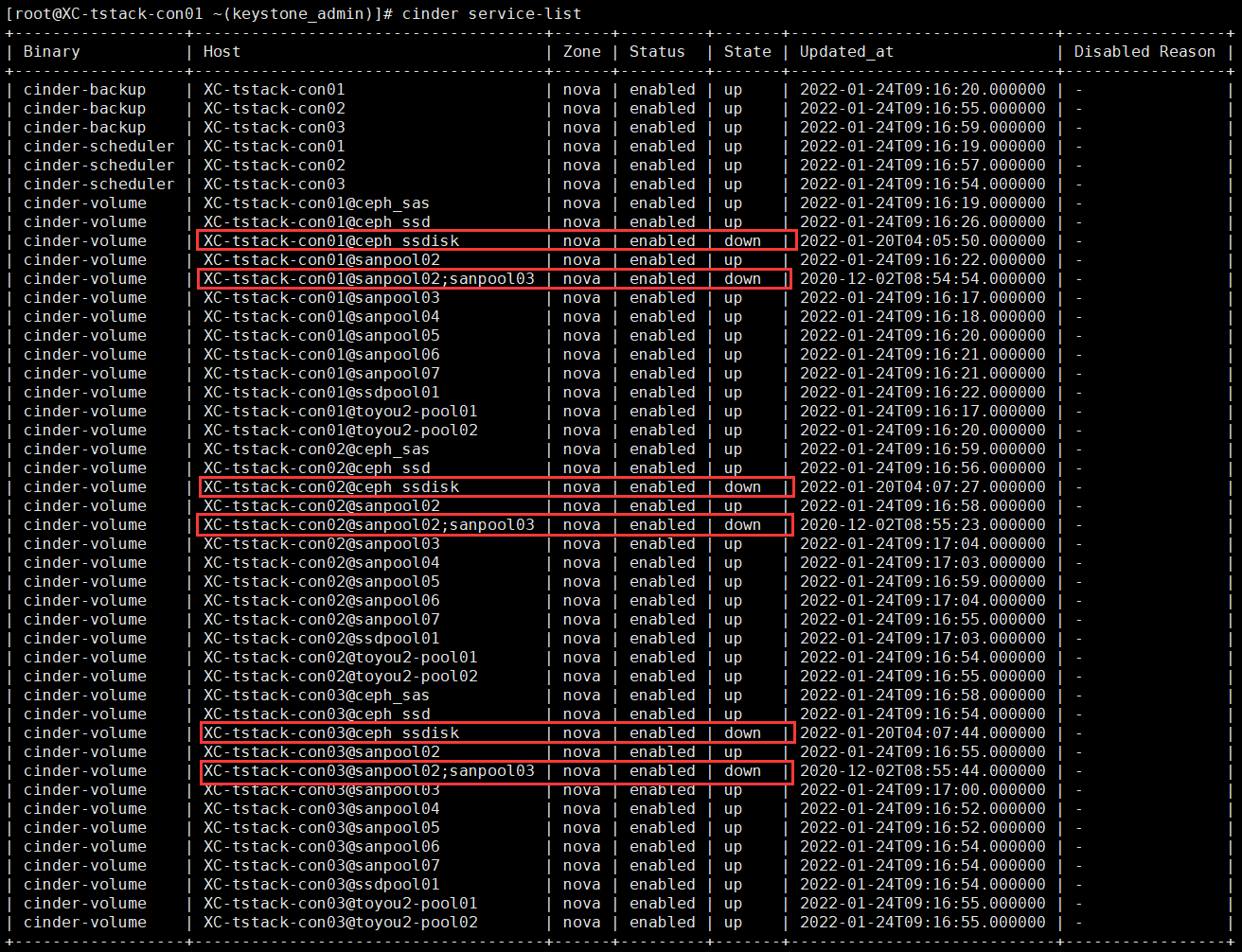
Task: Click timestamp '2020-12-02T08:55:44.000000'
Action: tap(922, 771)
